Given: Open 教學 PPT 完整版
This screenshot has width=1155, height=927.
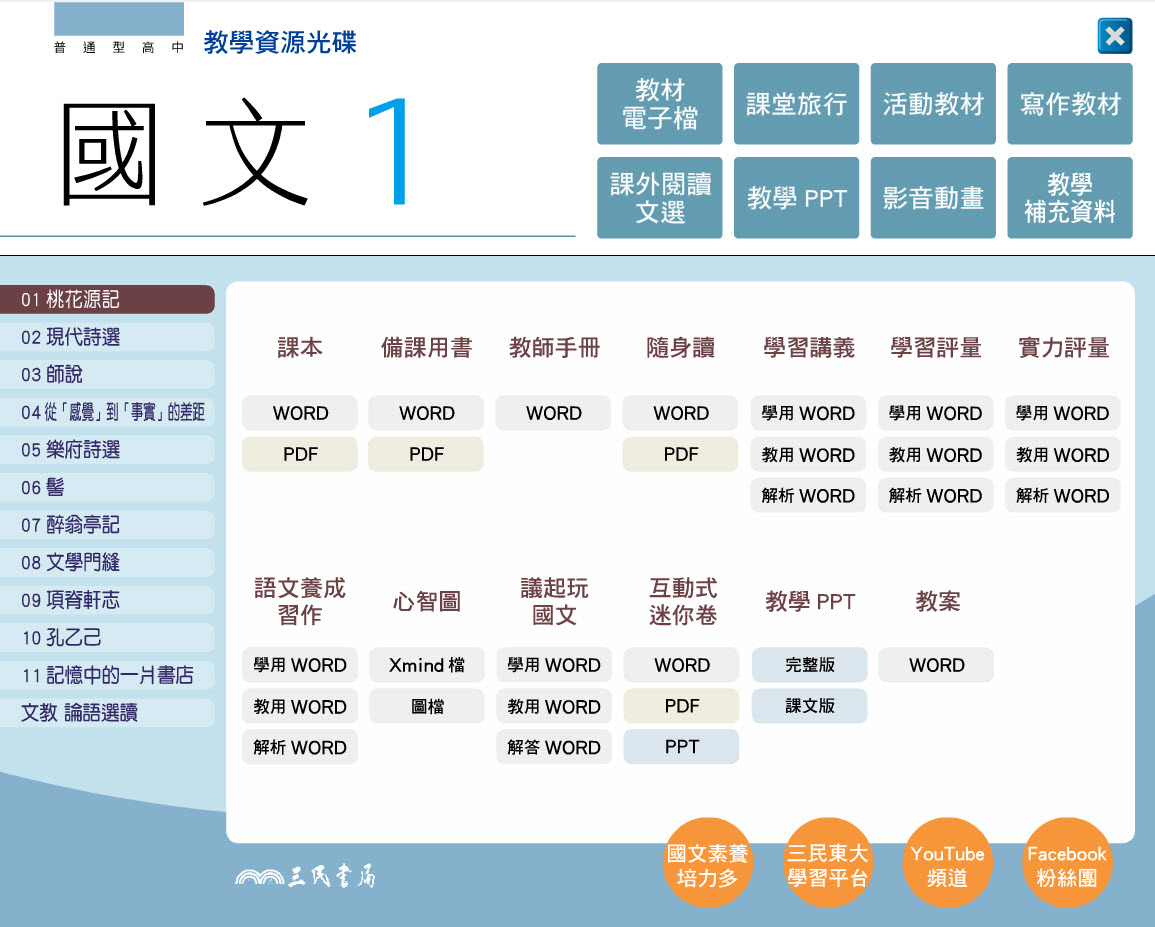Looking at the screenshot, I should (809, 665).
